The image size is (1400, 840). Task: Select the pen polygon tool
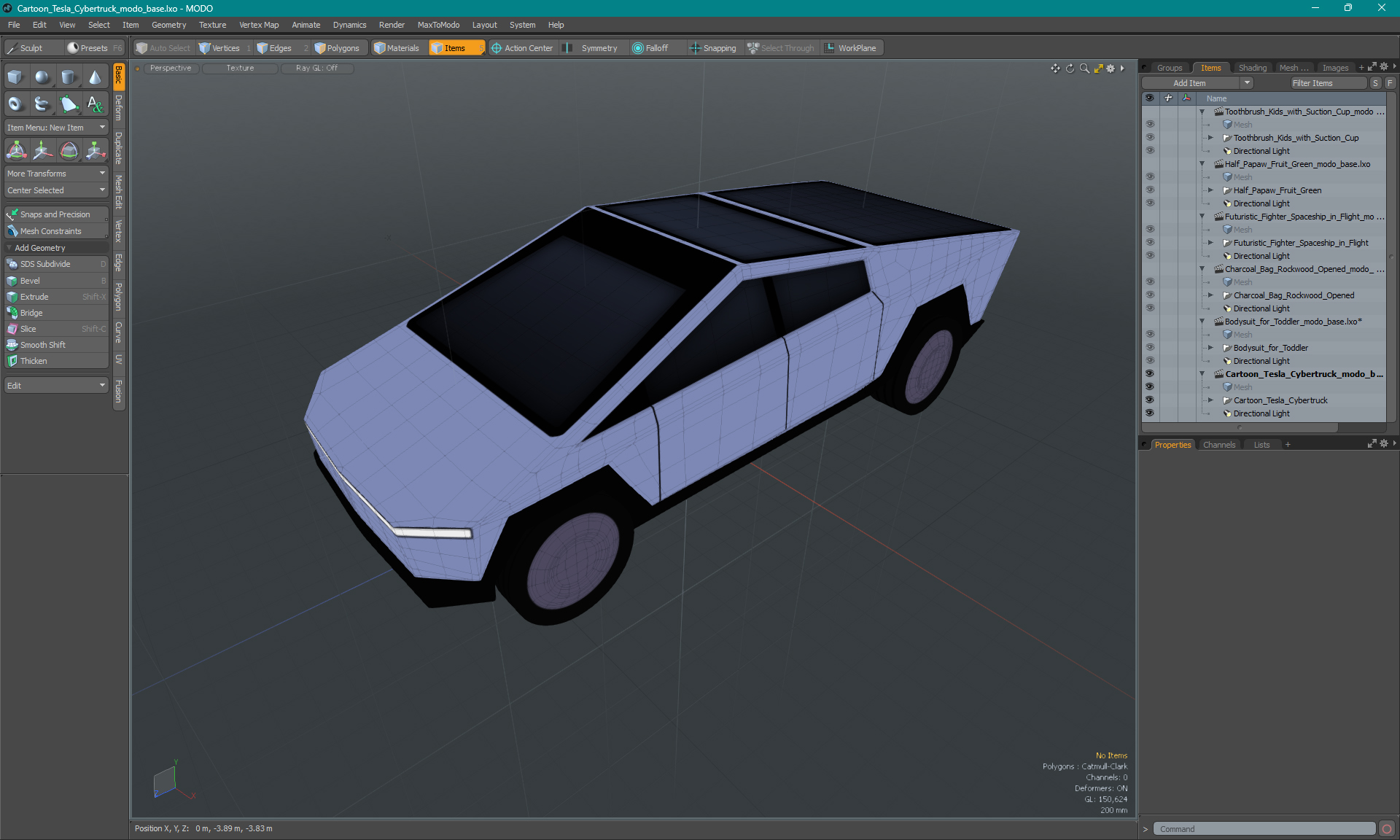pos(69,104)
